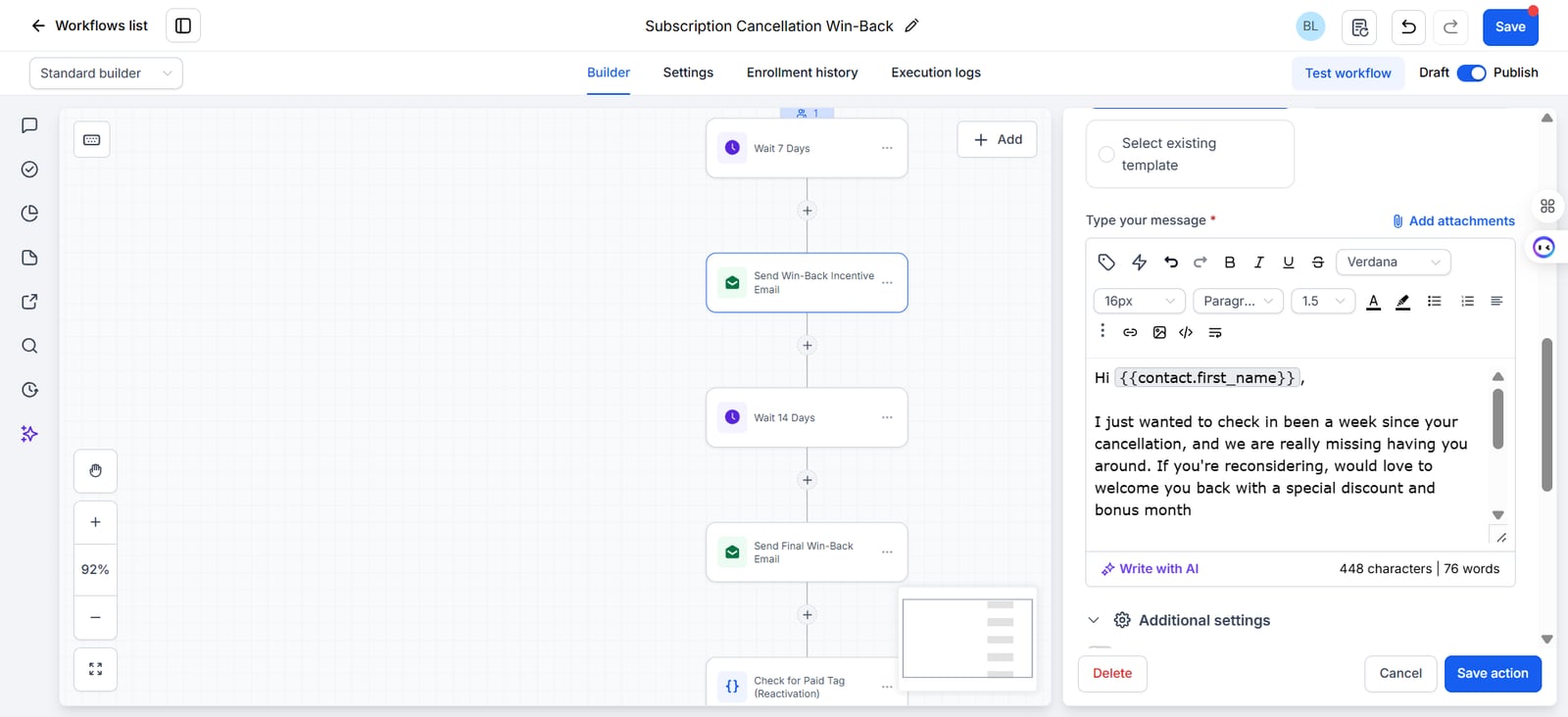Click Write with AI link

tap(1150, 569)
